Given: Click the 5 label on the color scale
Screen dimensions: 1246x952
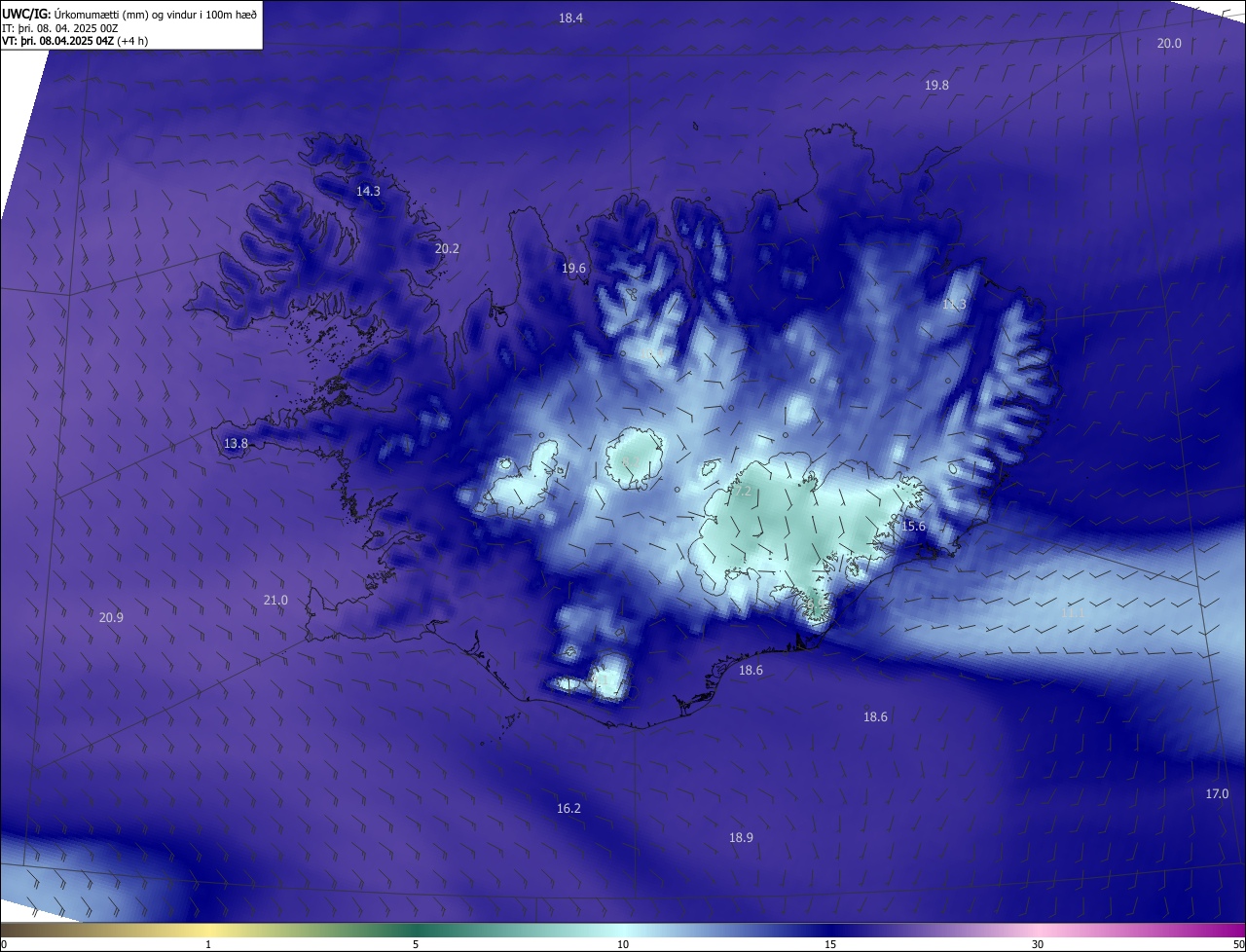Looking at the screenshot, I should pos(416,944).
